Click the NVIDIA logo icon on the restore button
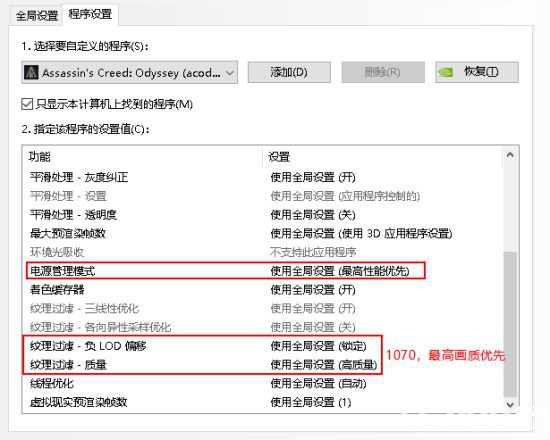550x440 pixels. click(446, 73)
